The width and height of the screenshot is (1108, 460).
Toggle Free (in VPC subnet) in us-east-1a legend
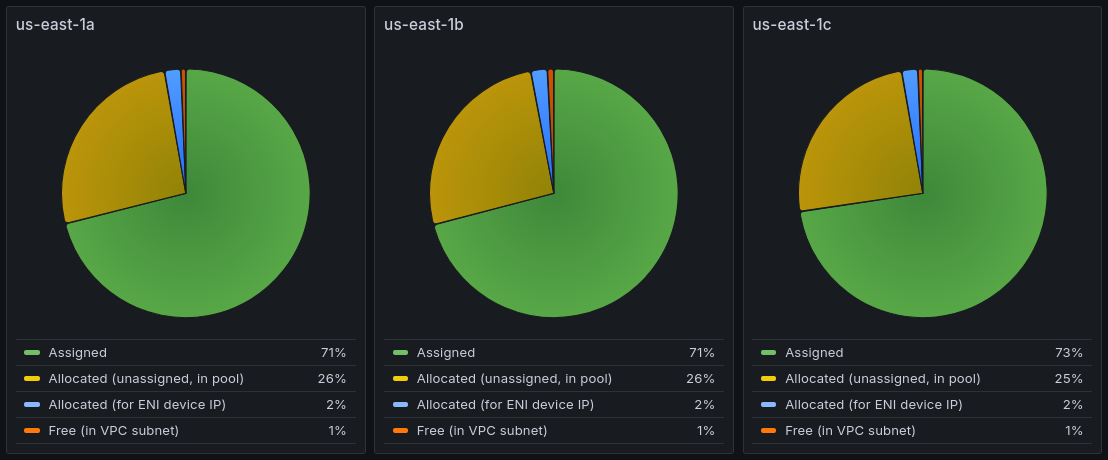click(x=114, y=430)
